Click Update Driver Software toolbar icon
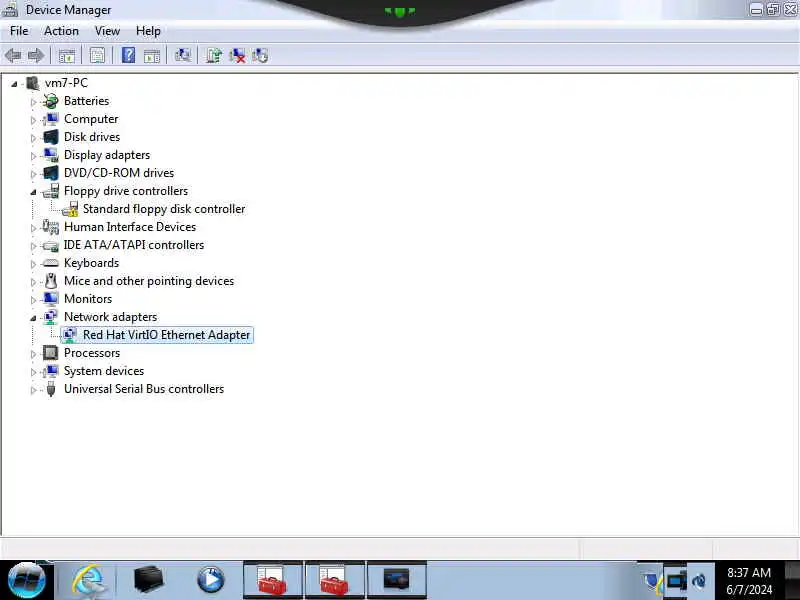The width and height of the screenshot is (800, 600). pos(214,55)
